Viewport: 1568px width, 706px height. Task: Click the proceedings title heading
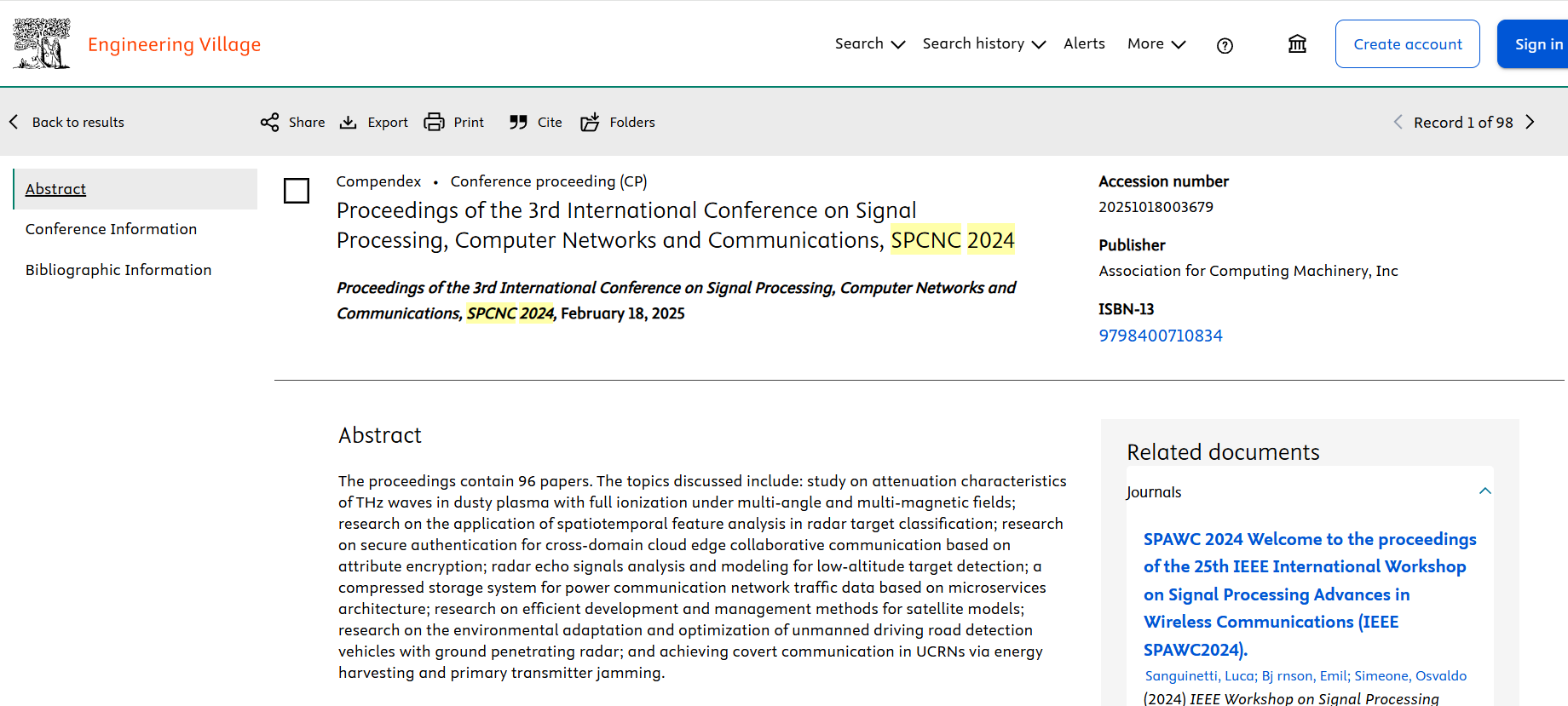(x=676, y=226)
